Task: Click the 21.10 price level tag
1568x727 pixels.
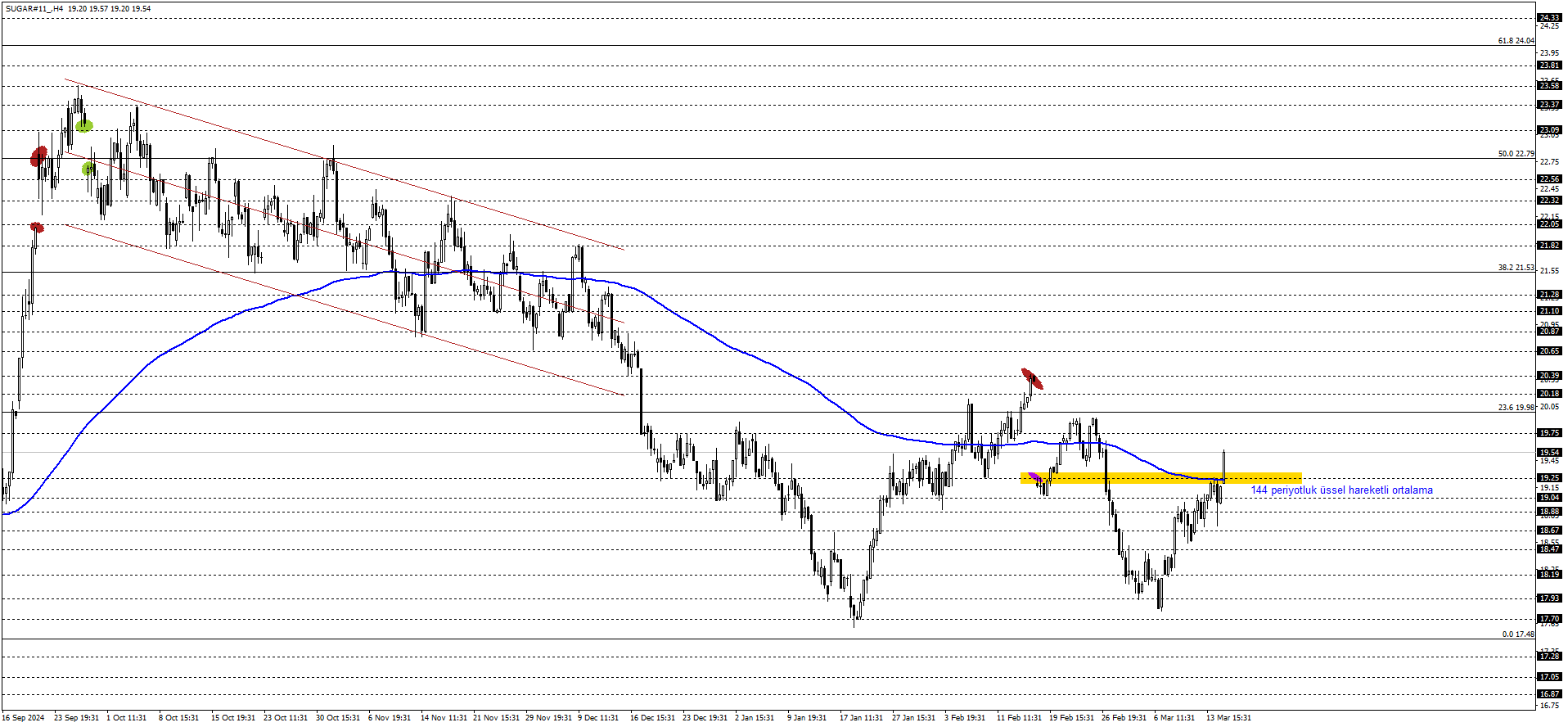Action: coord(1549,311)
